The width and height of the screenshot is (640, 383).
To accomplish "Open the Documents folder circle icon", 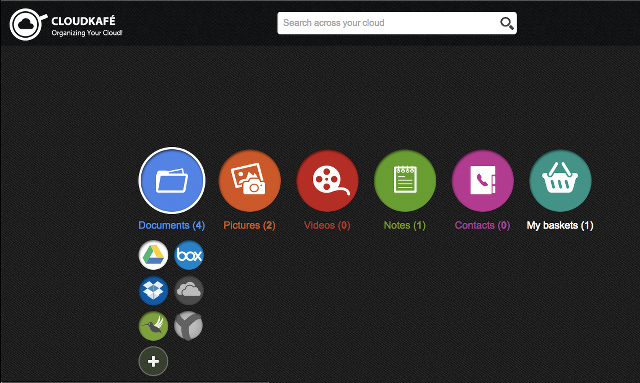I will point(172,180).
